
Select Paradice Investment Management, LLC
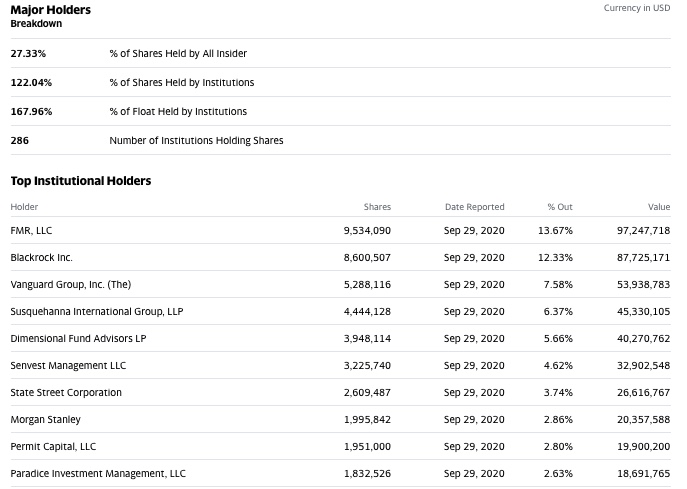tap(98, 474)
